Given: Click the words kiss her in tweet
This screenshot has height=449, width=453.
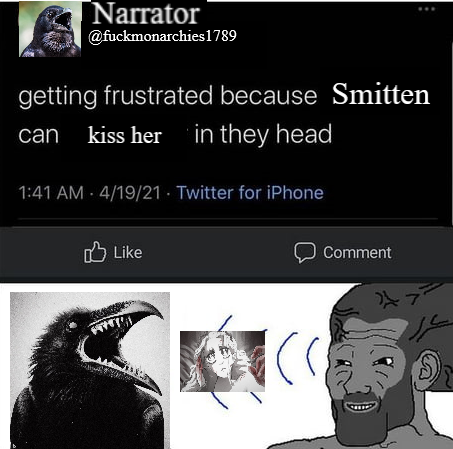Looking at the screenshot, I should 125,135.
